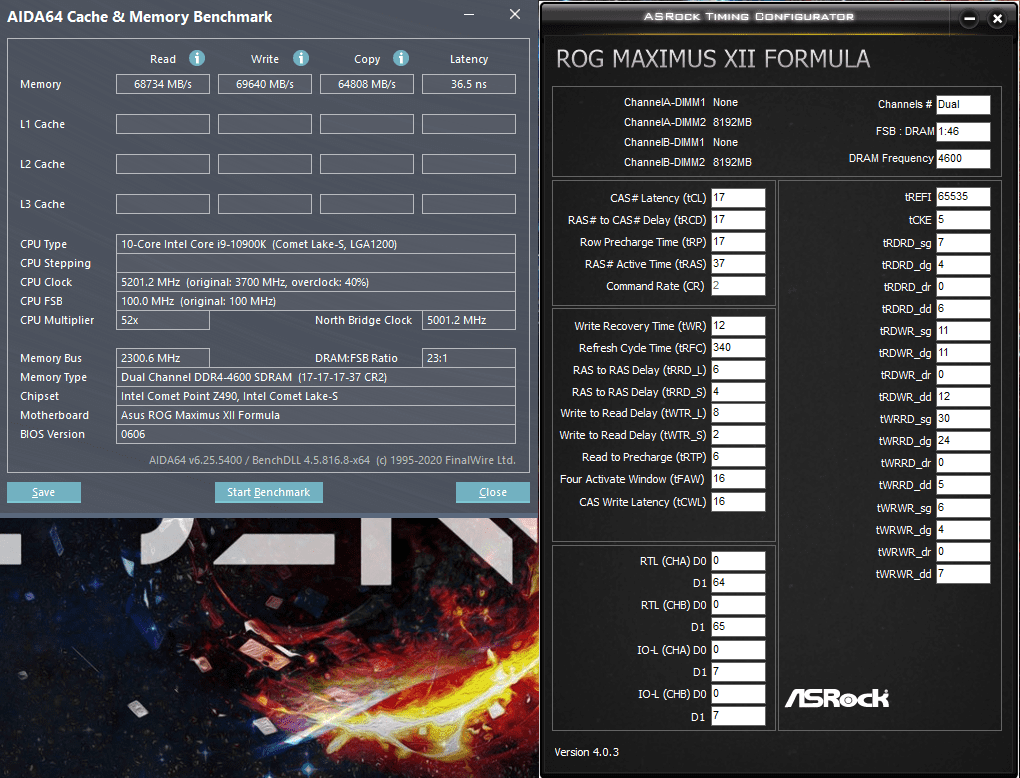This screenshot has height=778, width=1020.
Task: Click Start Benchmark button
Action: pyautogui.click(x=269, y=492)
